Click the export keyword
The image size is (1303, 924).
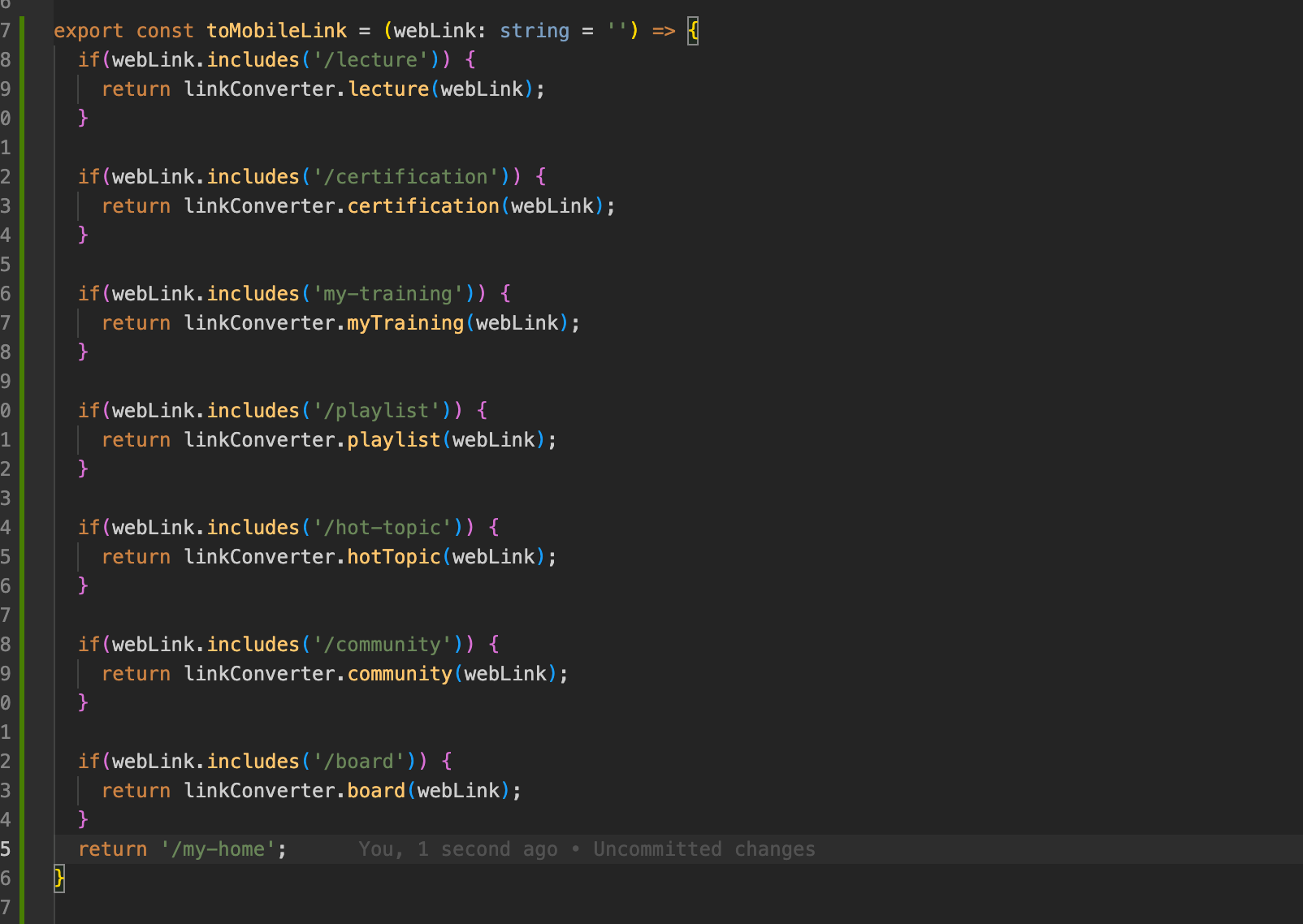(x=89, y=30)
